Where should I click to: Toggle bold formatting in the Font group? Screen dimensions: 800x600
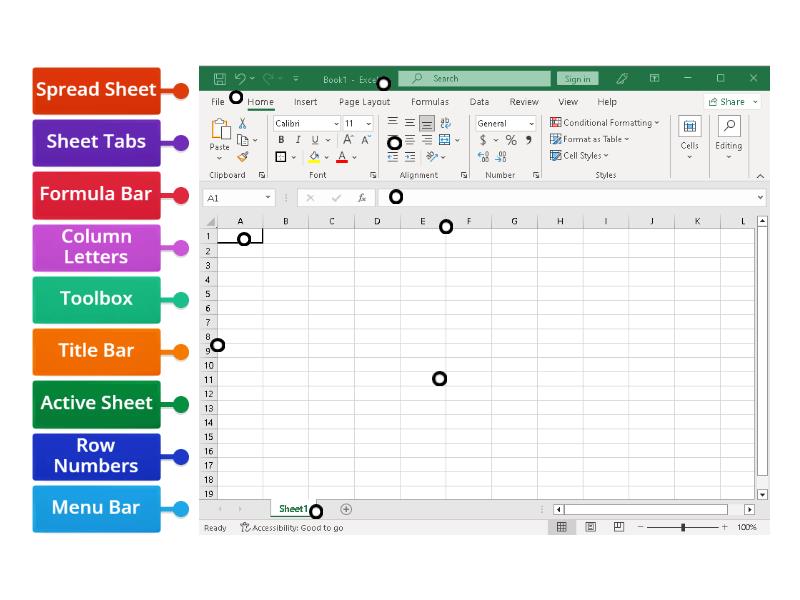[281, 140]
